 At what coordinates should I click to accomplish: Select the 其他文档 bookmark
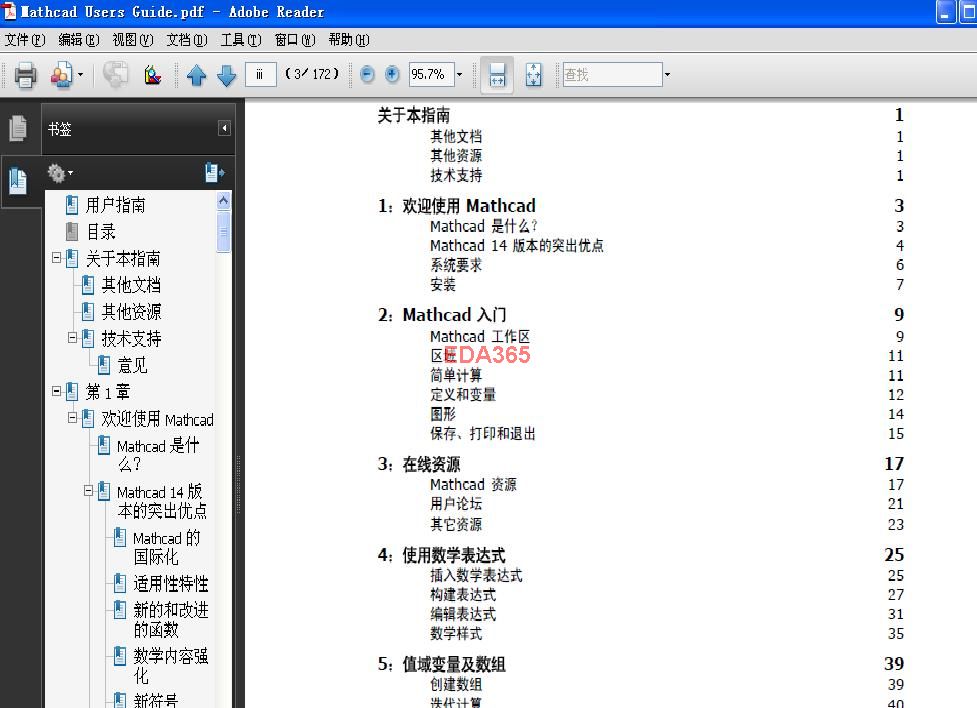click(131, 285)
